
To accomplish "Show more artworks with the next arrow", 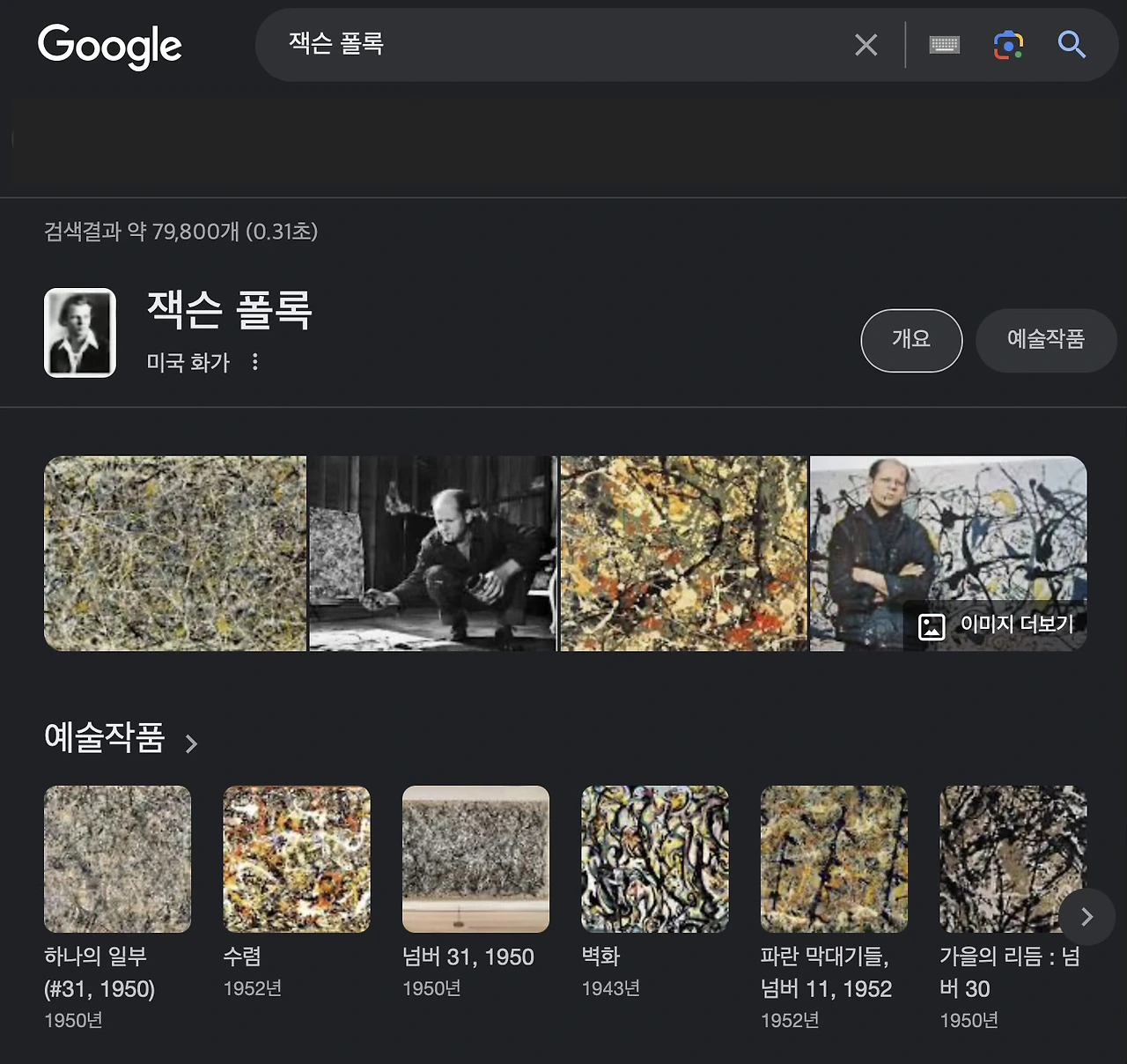I will pos(1086,917).
